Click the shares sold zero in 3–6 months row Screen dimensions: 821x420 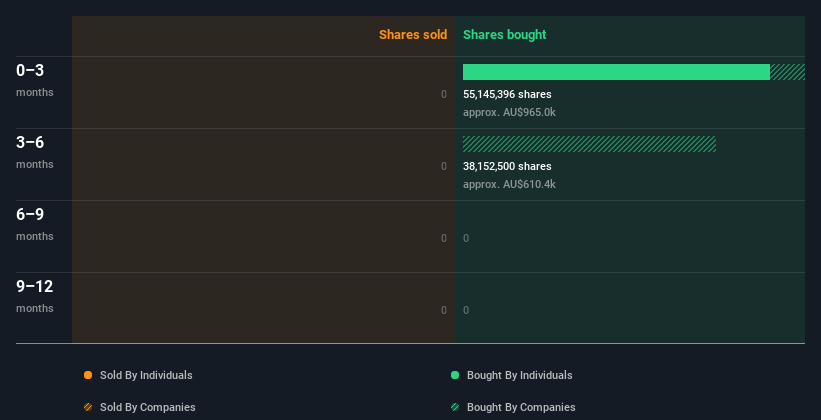pyautogui.click(x=444, y=166)
